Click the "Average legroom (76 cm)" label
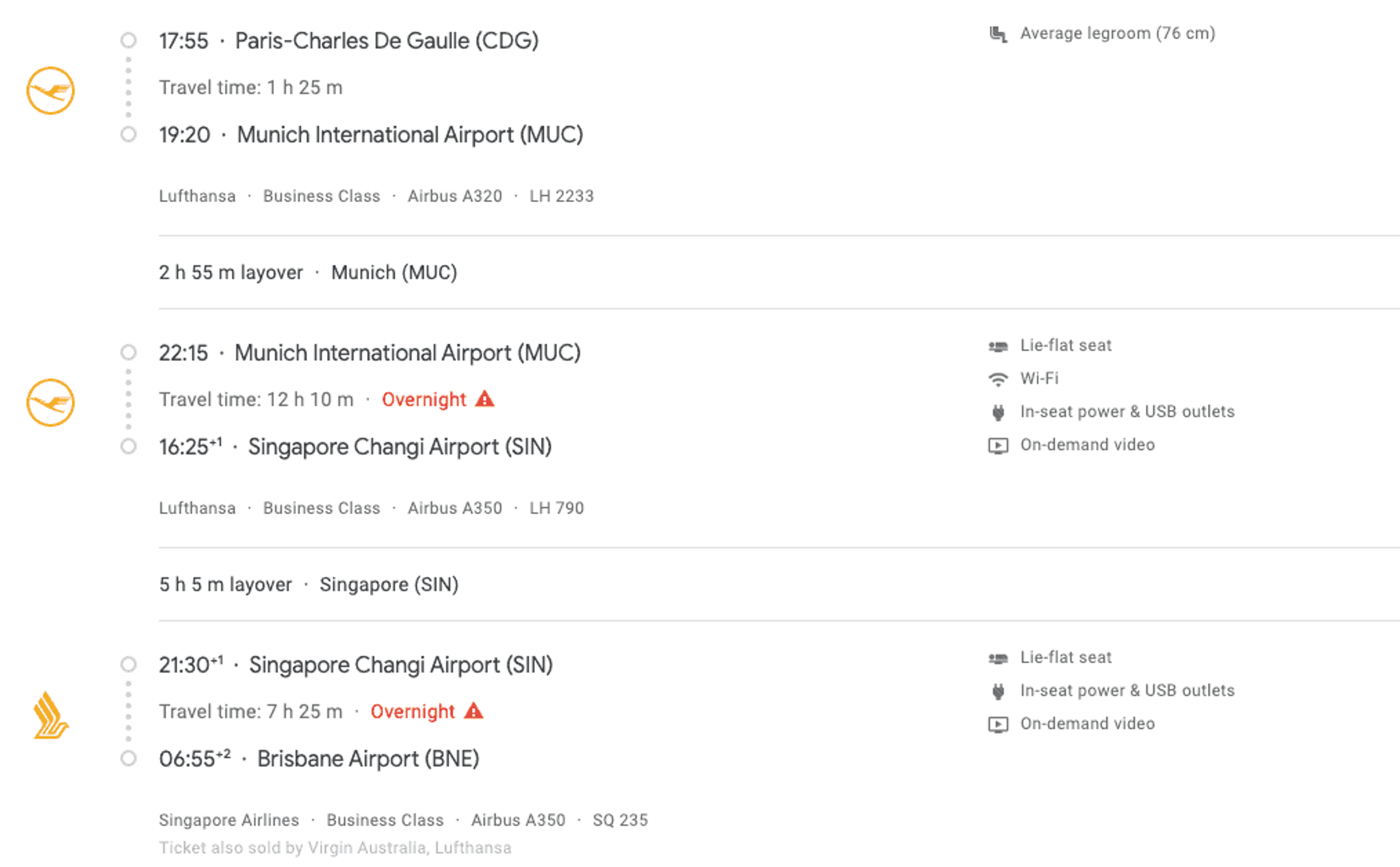 pyautogui.click(x=1117, y=33)
